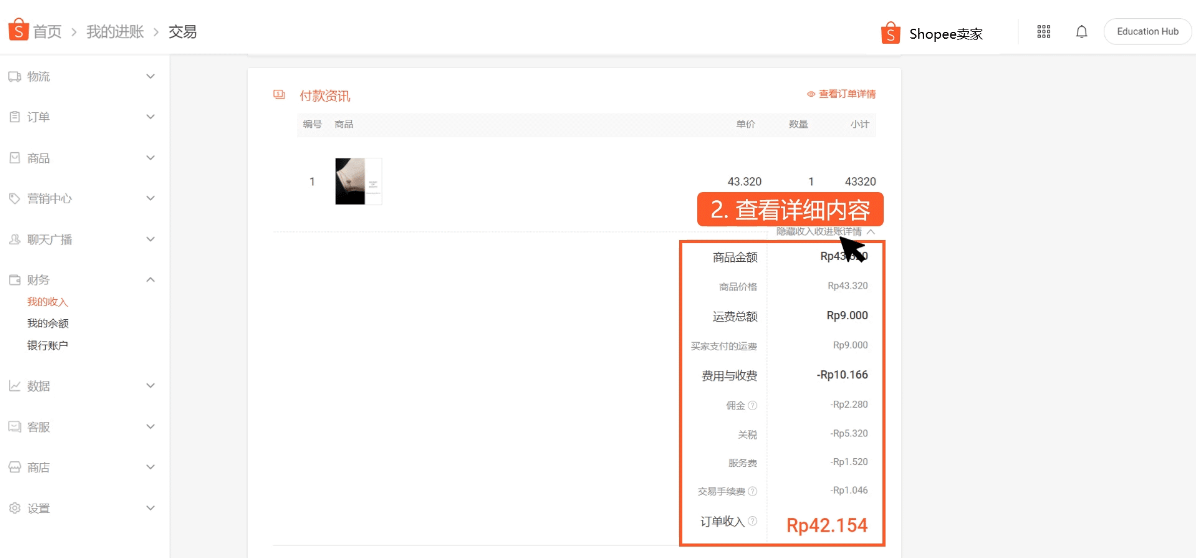Viewport: 1196px width, 558px height.
Task: Click the 客服 message icon
Action: [x=14, y=427]
